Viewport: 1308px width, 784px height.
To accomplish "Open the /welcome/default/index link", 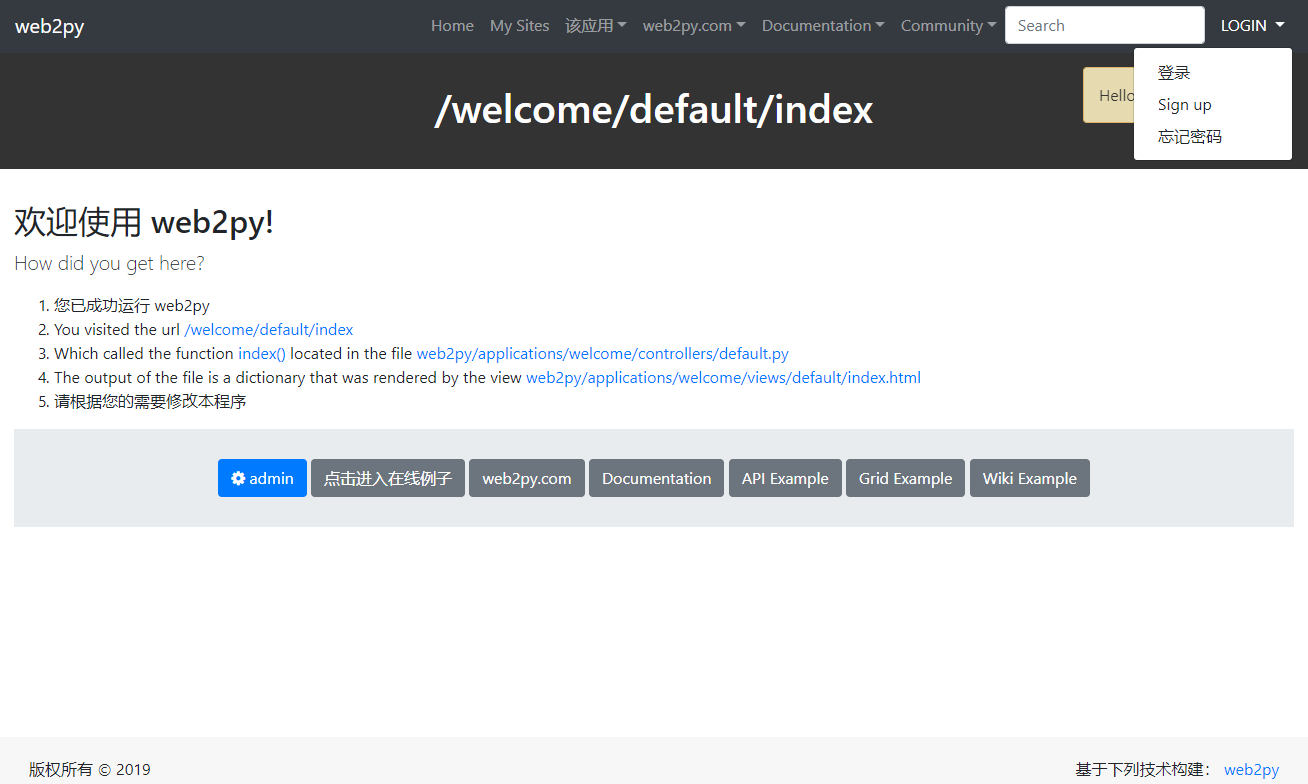I will [x=269, y=330].
